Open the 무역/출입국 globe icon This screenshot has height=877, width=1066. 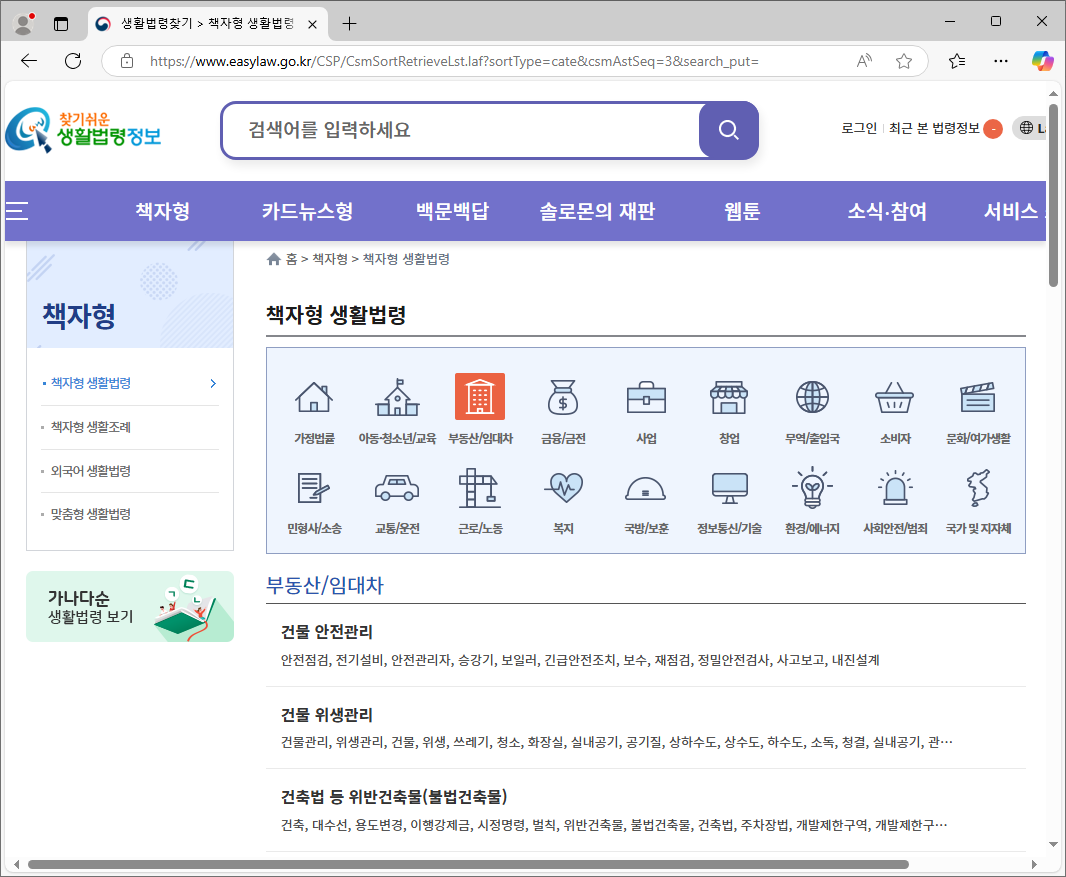tap(812, 398)
